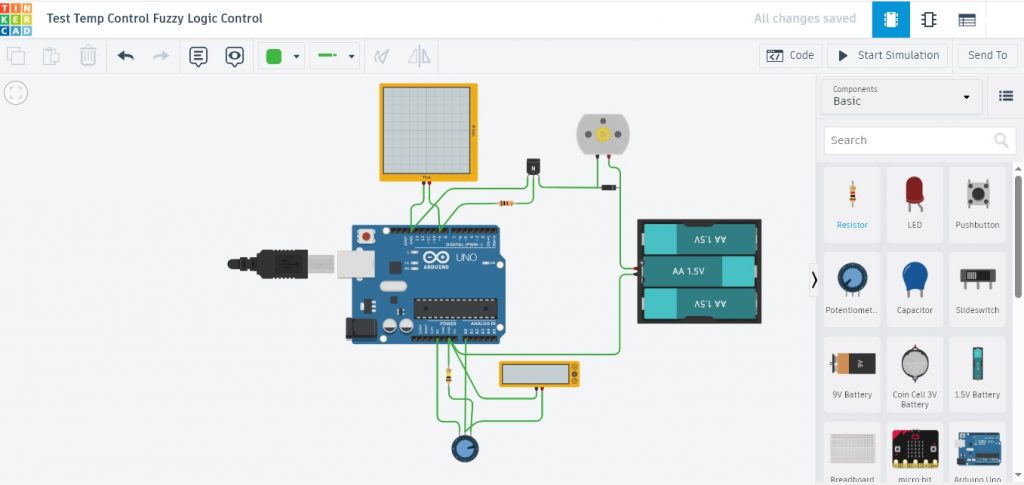Open the Send To button
1024x485 pixels.
click(987, 55)
